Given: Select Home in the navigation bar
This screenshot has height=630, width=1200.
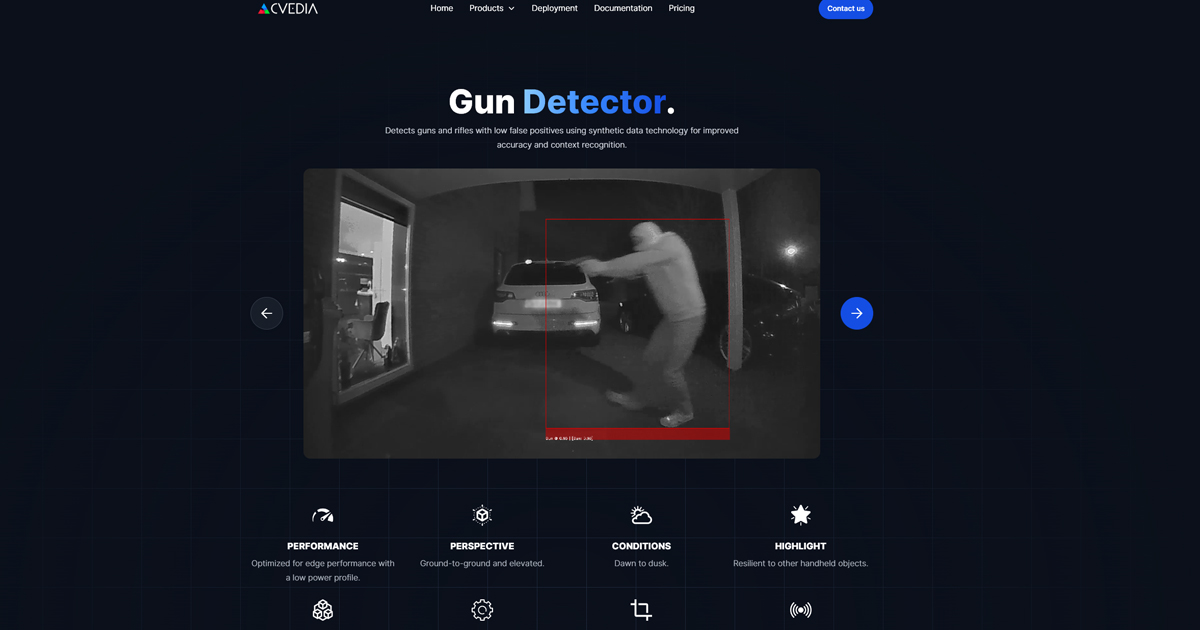Looking at the screenshot, I should click(x=441, y=8).
